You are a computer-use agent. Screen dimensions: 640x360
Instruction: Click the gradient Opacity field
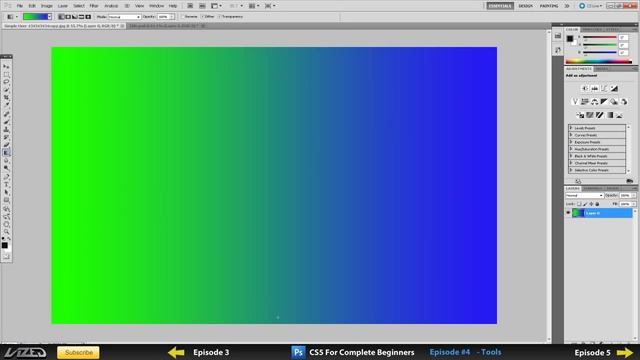(x=163, y=17)
